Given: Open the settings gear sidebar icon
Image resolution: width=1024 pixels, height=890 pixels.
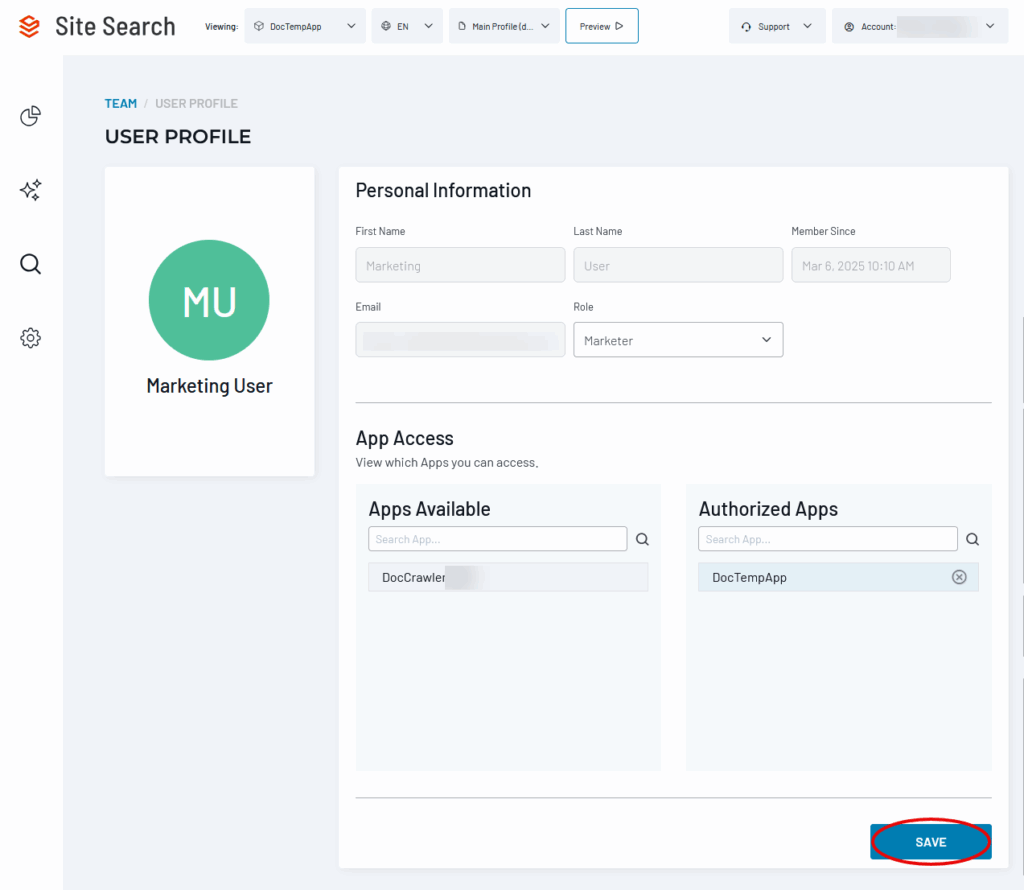Looking at the screenshot, I should click(x=31, y=338).
